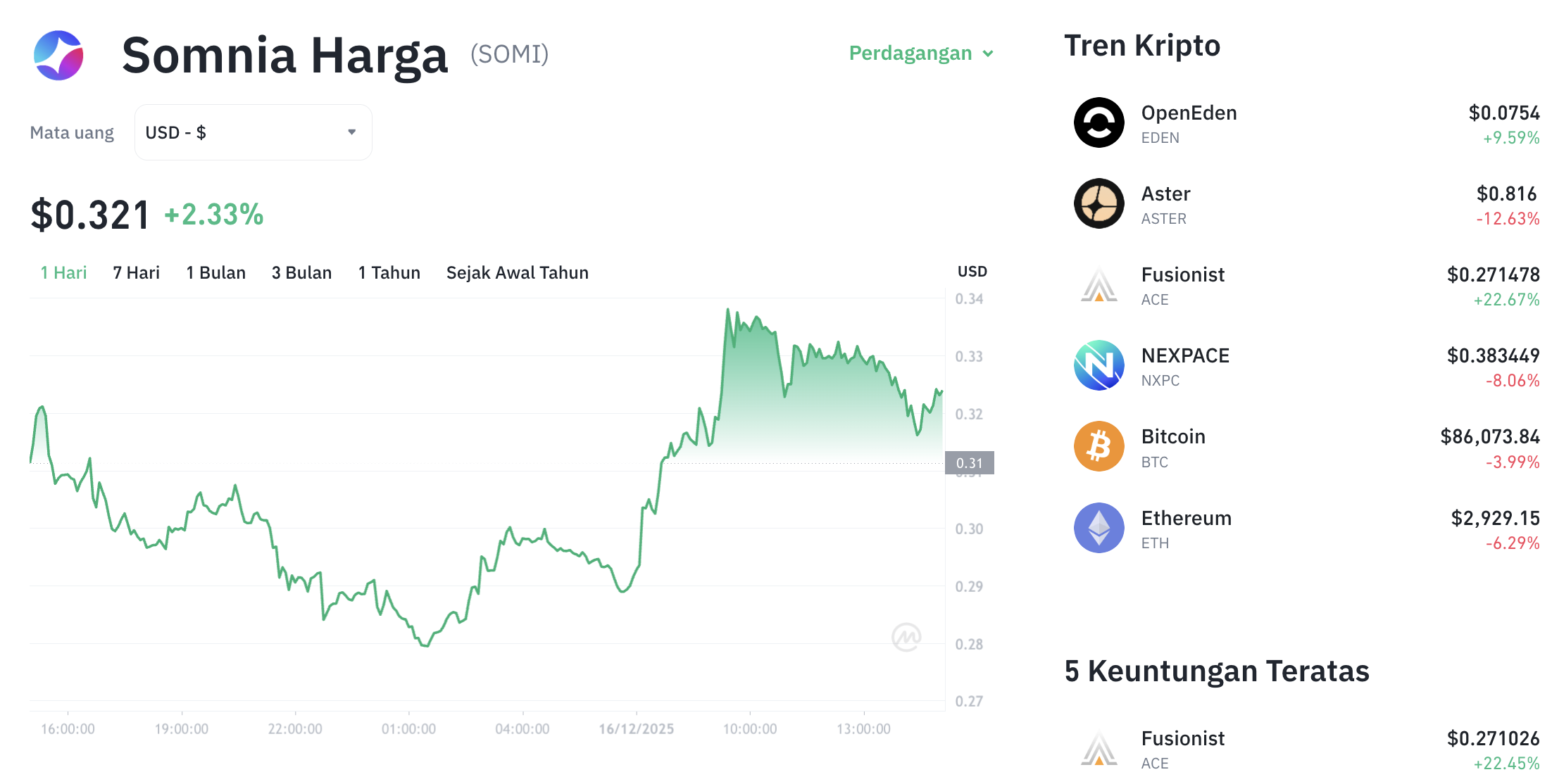Open the USD currency dropdown
1552x784 pixels.
point(252,132)
